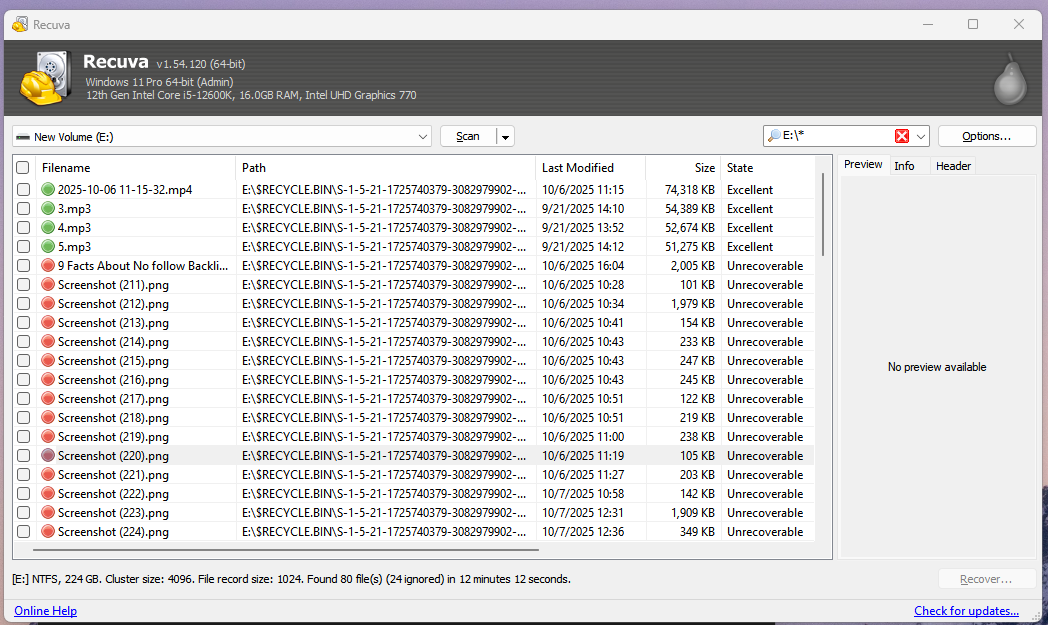
Task: Open the search filter dropdown arrow
Action: pos(920,135)
